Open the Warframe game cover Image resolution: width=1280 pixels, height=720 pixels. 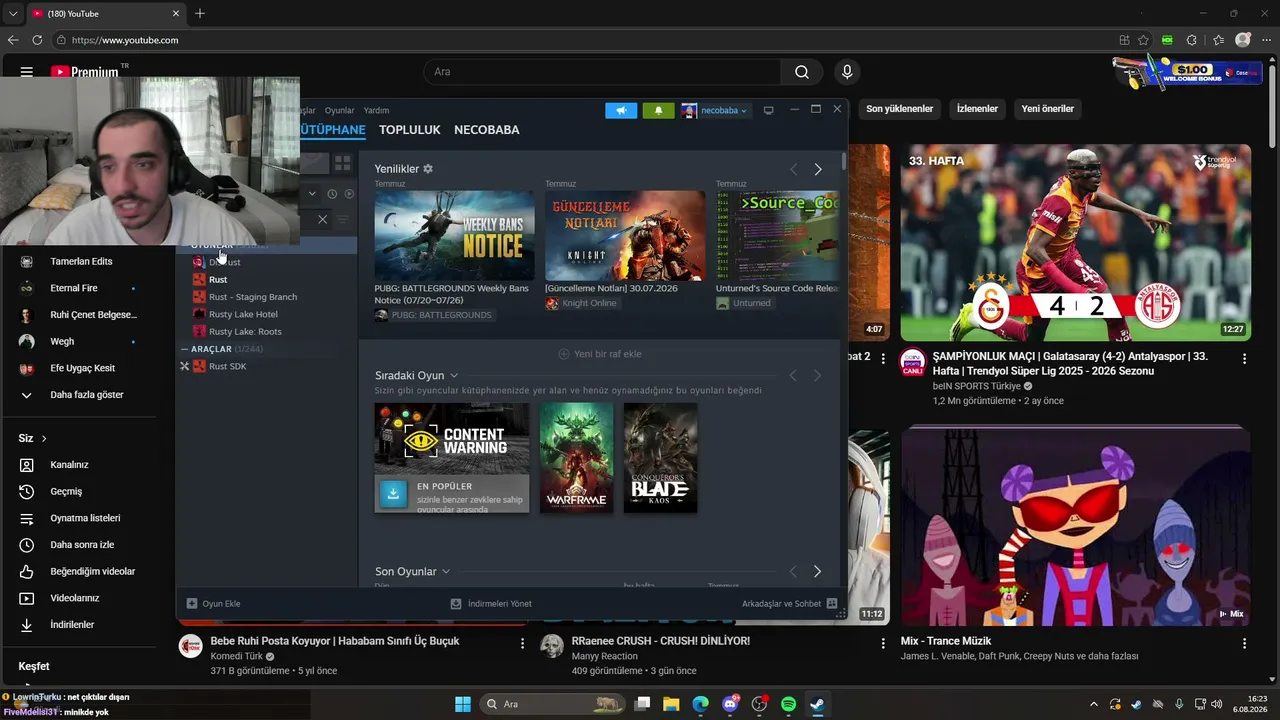pos(577,458)
